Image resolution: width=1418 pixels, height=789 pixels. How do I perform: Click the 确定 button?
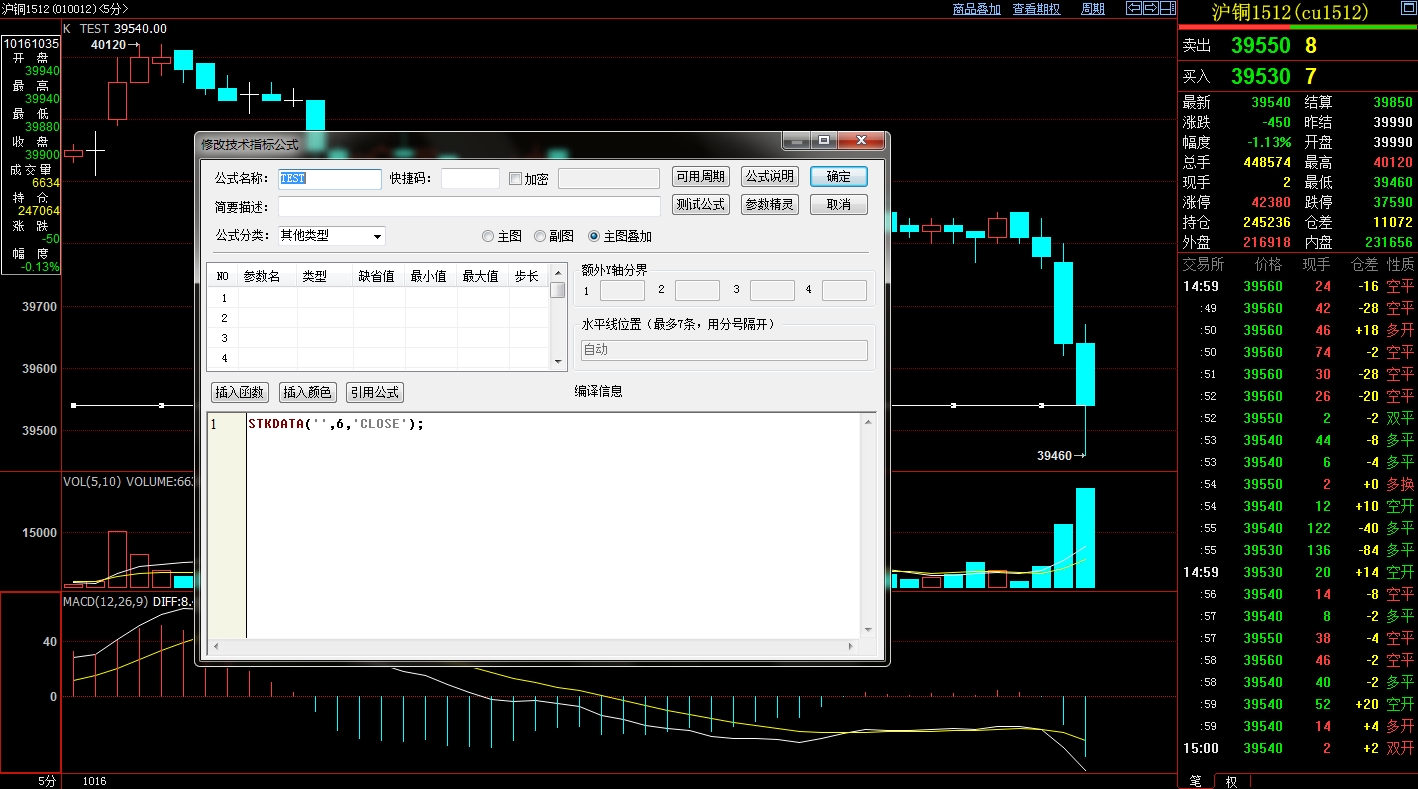click(838, 177)
